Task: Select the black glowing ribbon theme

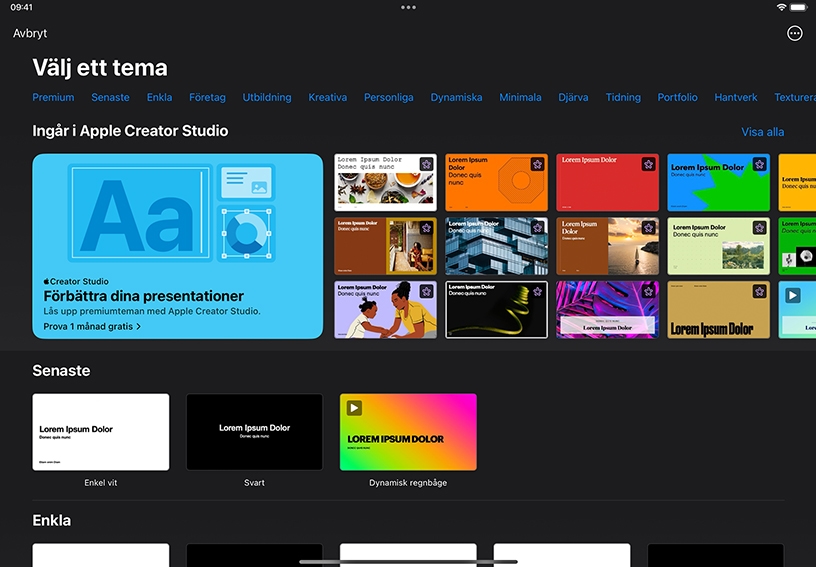Action: click(496, 310)
